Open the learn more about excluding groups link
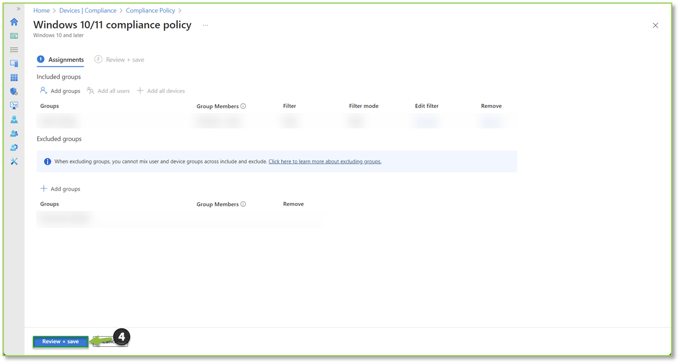The height and width of the screenshot is (364, 680). click(x=325, y=161)
